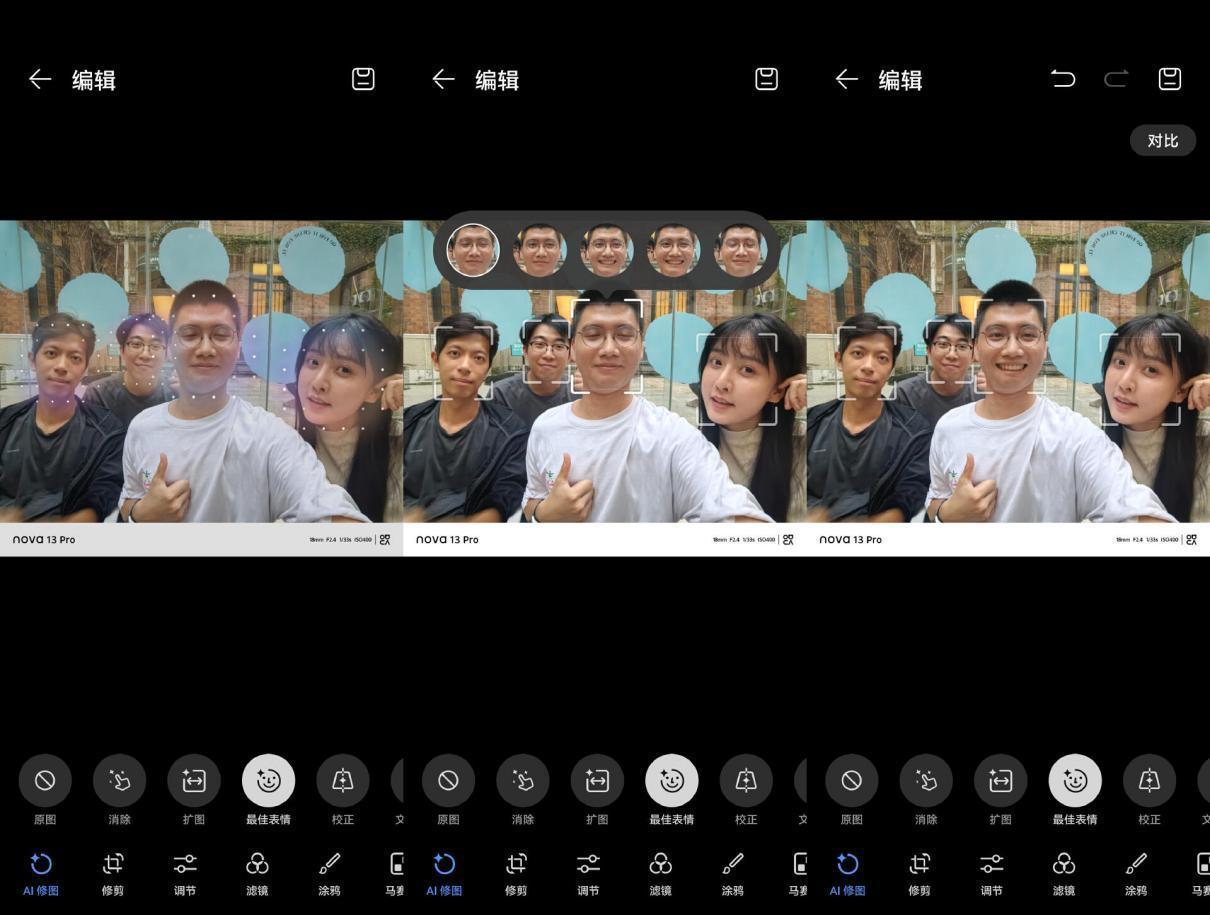The height and width of the screenshot is (915, 1210).
Task: Pick the first selected face thumbnail option
Action: coord(473,250)
